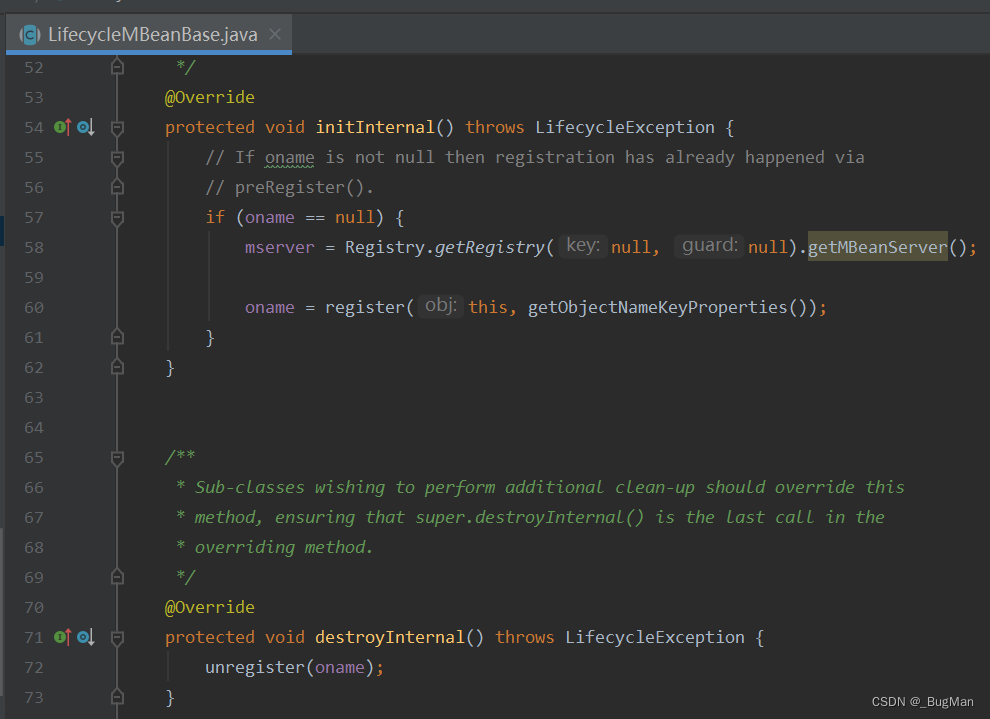Click the 'overriding method.' Javadoc line
The image size is (990, 719).
(x=283, y=547)
